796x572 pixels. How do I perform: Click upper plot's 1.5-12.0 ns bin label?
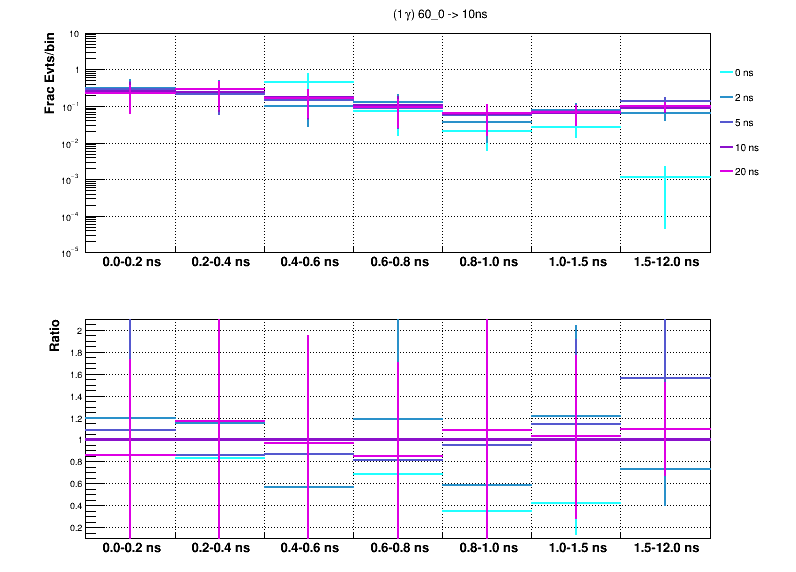pyautogui.click(x=666, y=264)
